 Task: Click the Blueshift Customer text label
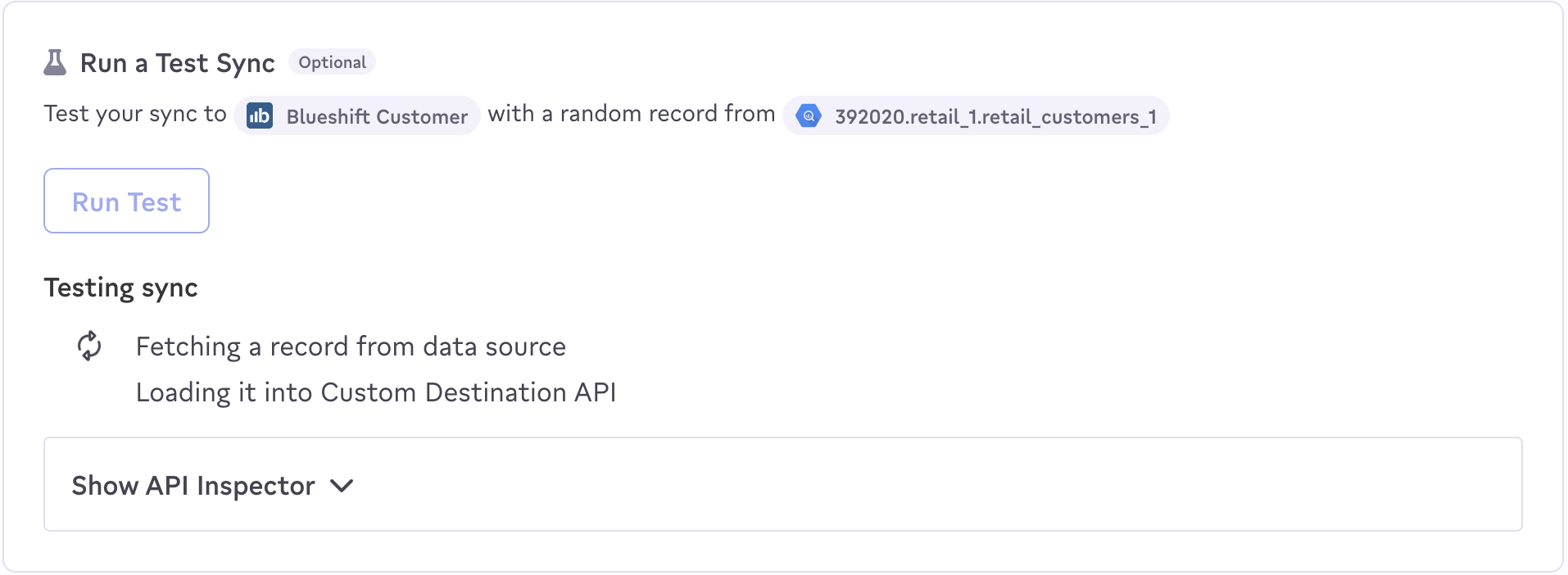click(377, 116)
